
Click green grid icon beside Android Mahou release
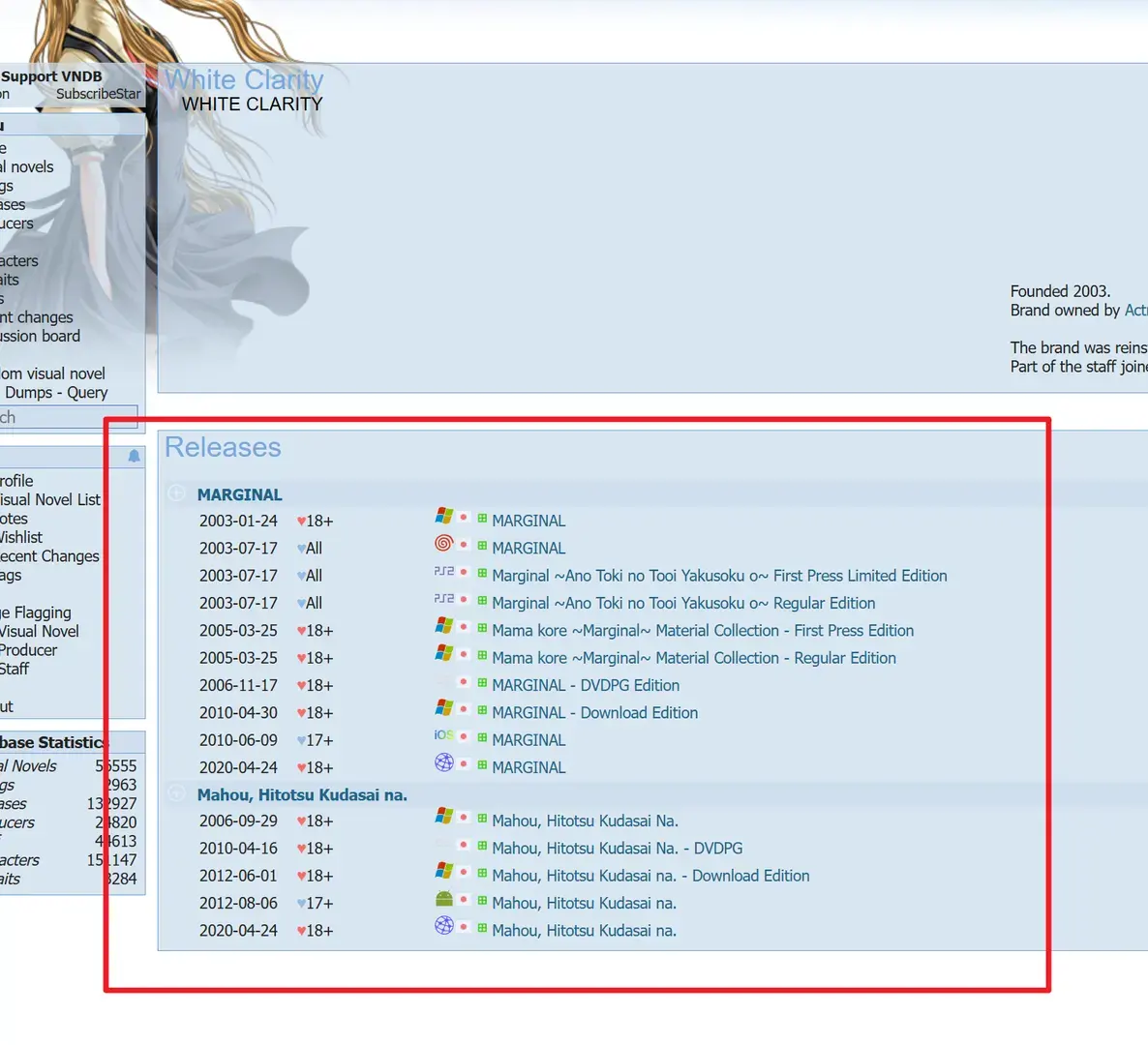point(482,902)
